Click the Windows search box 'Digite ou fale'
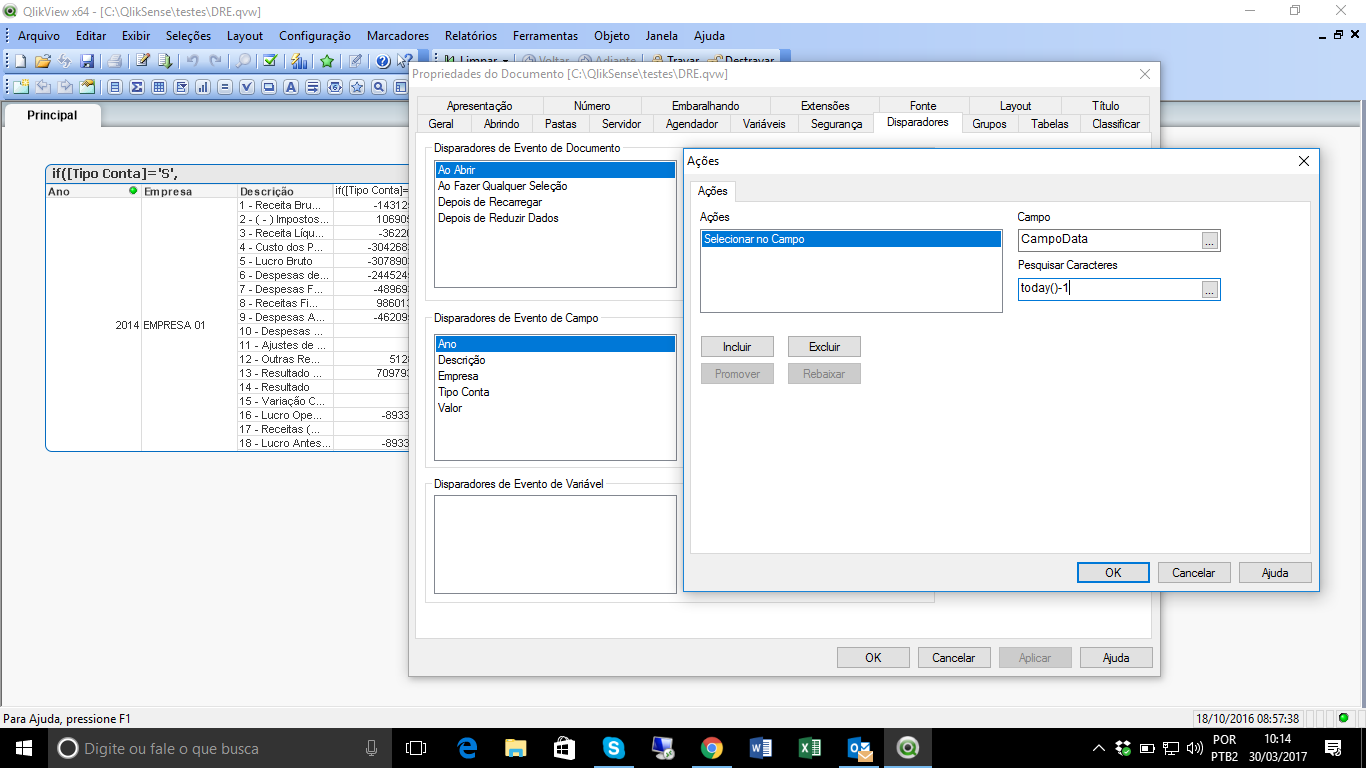This screenshot has height=768, width=1366. (x=217, y=748)
